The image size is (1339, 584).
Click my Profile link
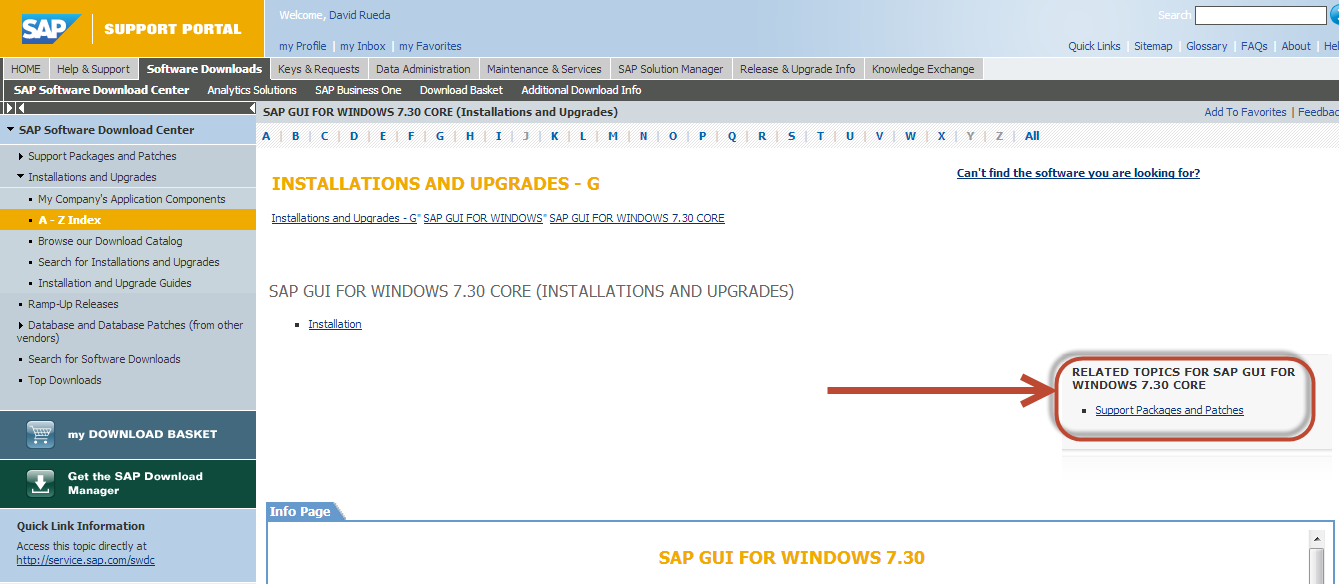pyautogui.click(x=303, y=46)
